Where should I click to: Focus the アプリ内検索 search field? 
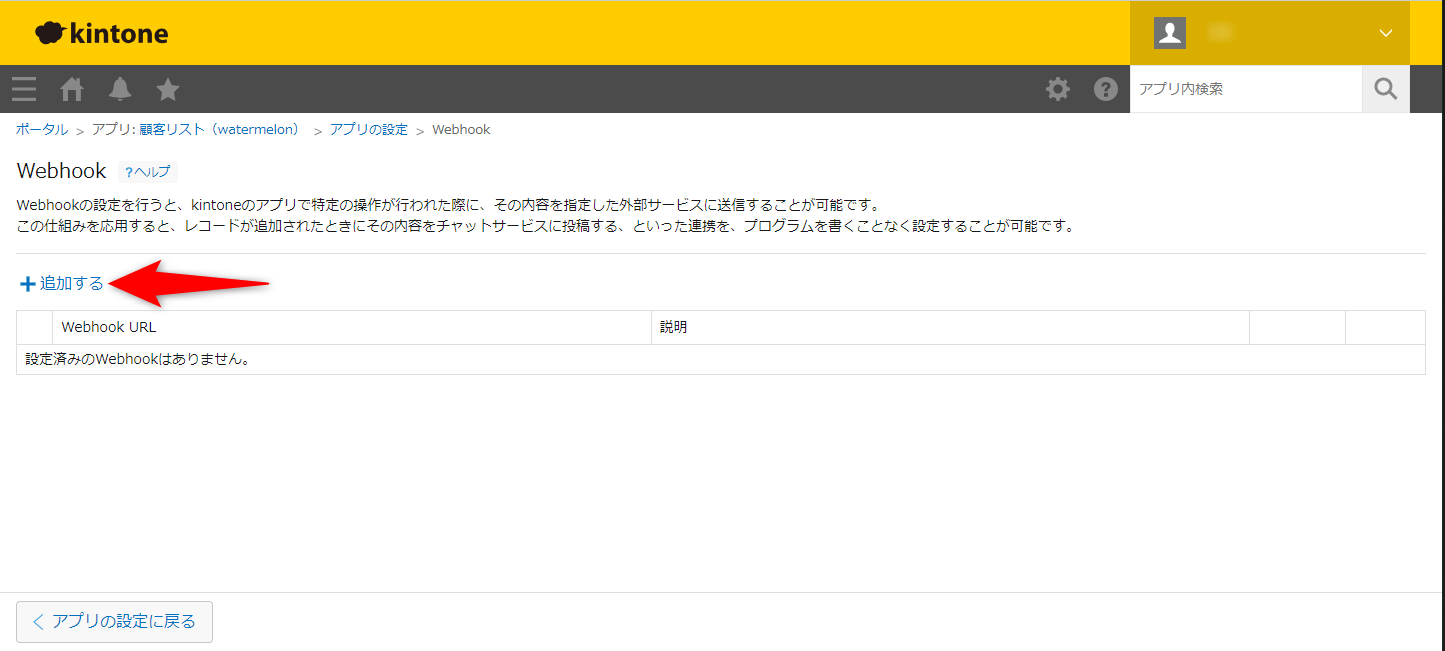(x=1245, y=89)
